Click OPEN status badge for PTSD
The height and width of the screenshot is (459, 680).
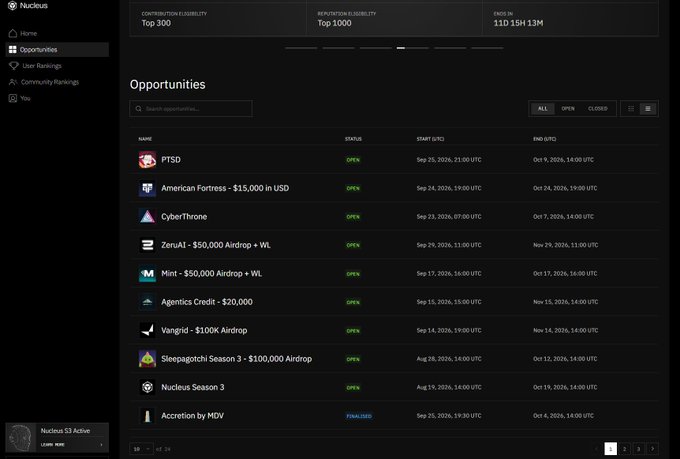click(x=353, y=160)
